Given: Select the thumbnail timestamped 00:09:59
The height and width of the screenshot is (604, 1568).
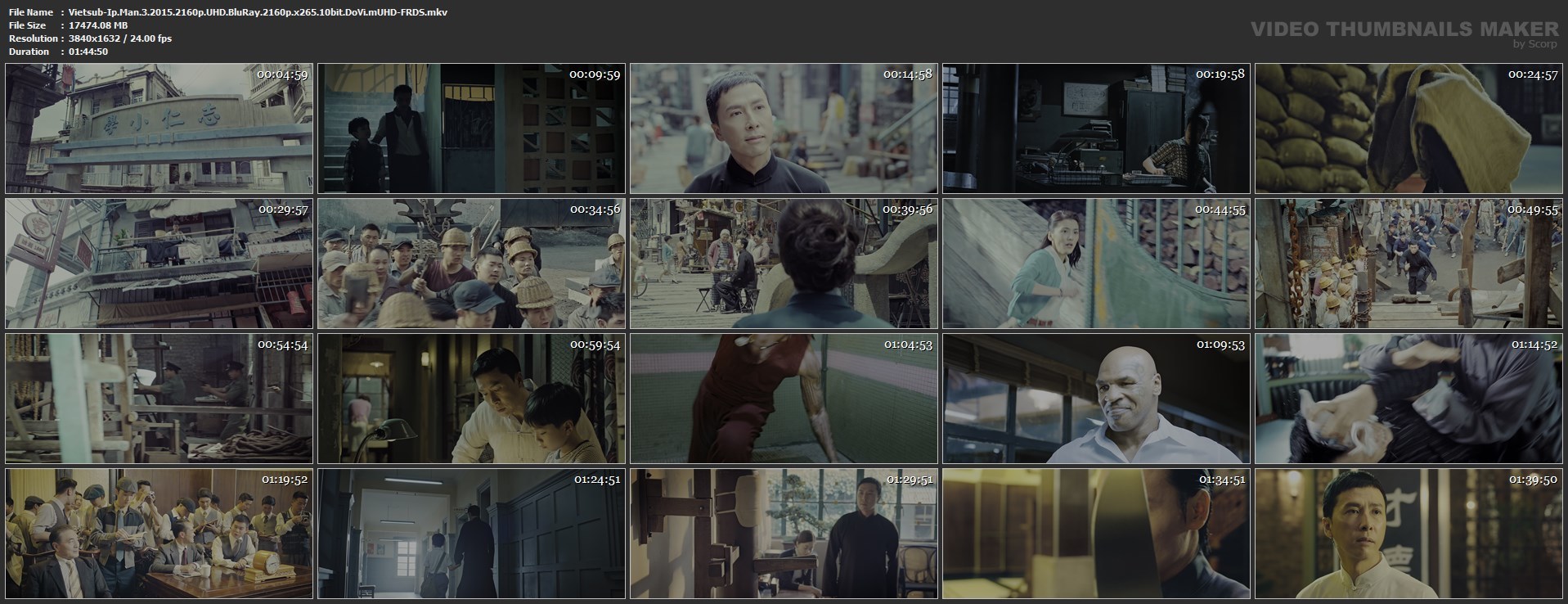Looking at the screenshot, I should click(471, 128).
